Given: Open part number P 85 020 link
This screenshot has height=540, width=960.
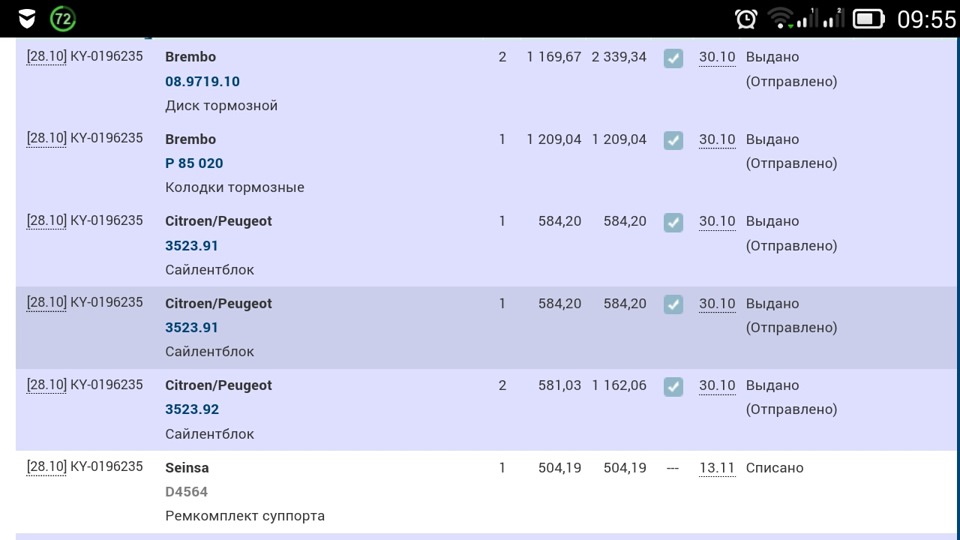Looking at the screenshot, I should pos(194,163).
